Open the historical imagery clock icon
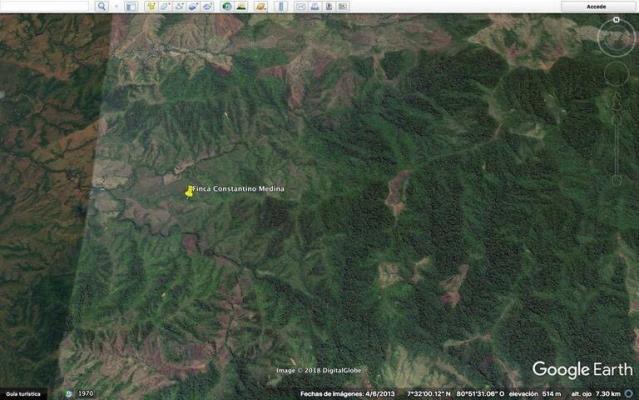The image size is (639, 400). pos(228,6)
